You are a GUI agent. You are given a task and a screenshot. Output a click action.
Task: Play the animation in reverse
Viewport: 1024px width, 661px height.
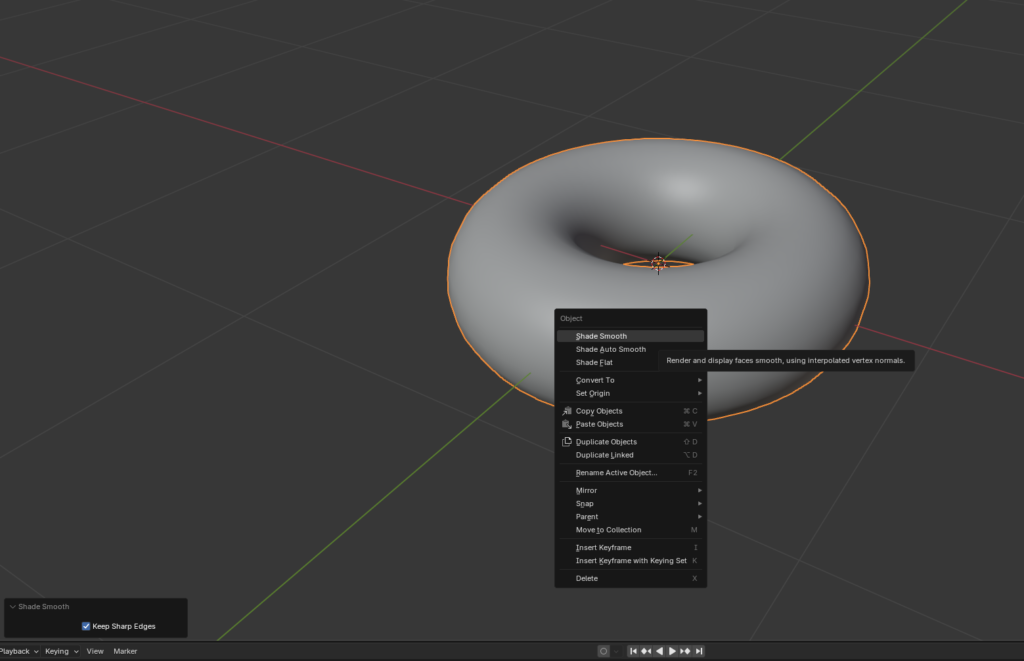(x=659, y=651)
